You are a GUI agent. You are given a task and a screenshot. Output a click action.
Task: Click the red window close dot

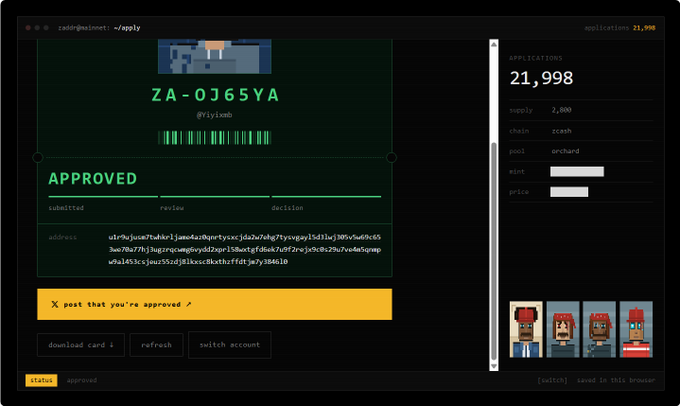28,28
